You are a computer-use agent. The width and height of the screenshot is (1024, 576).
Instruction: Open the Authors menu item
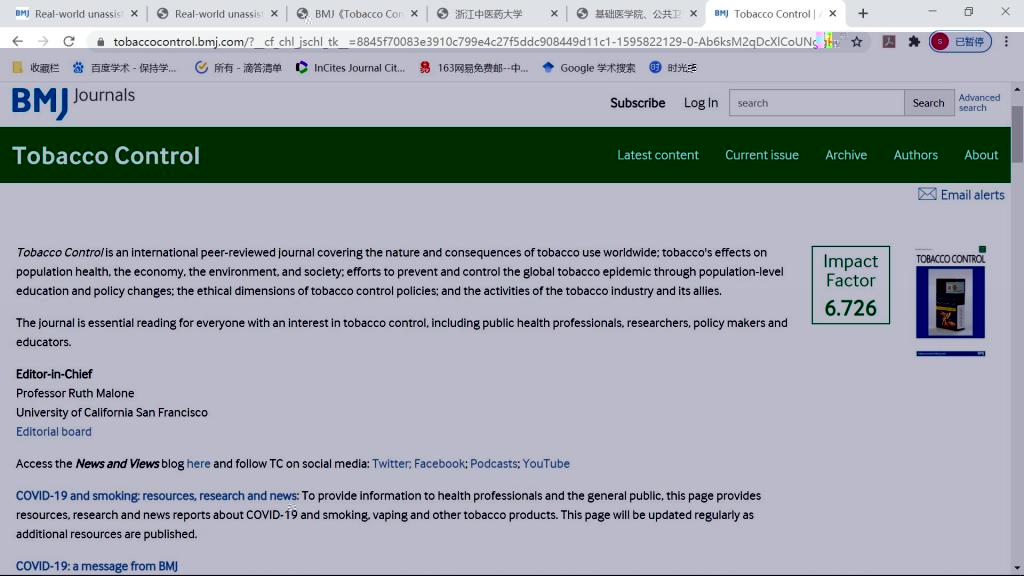point(916,155)
